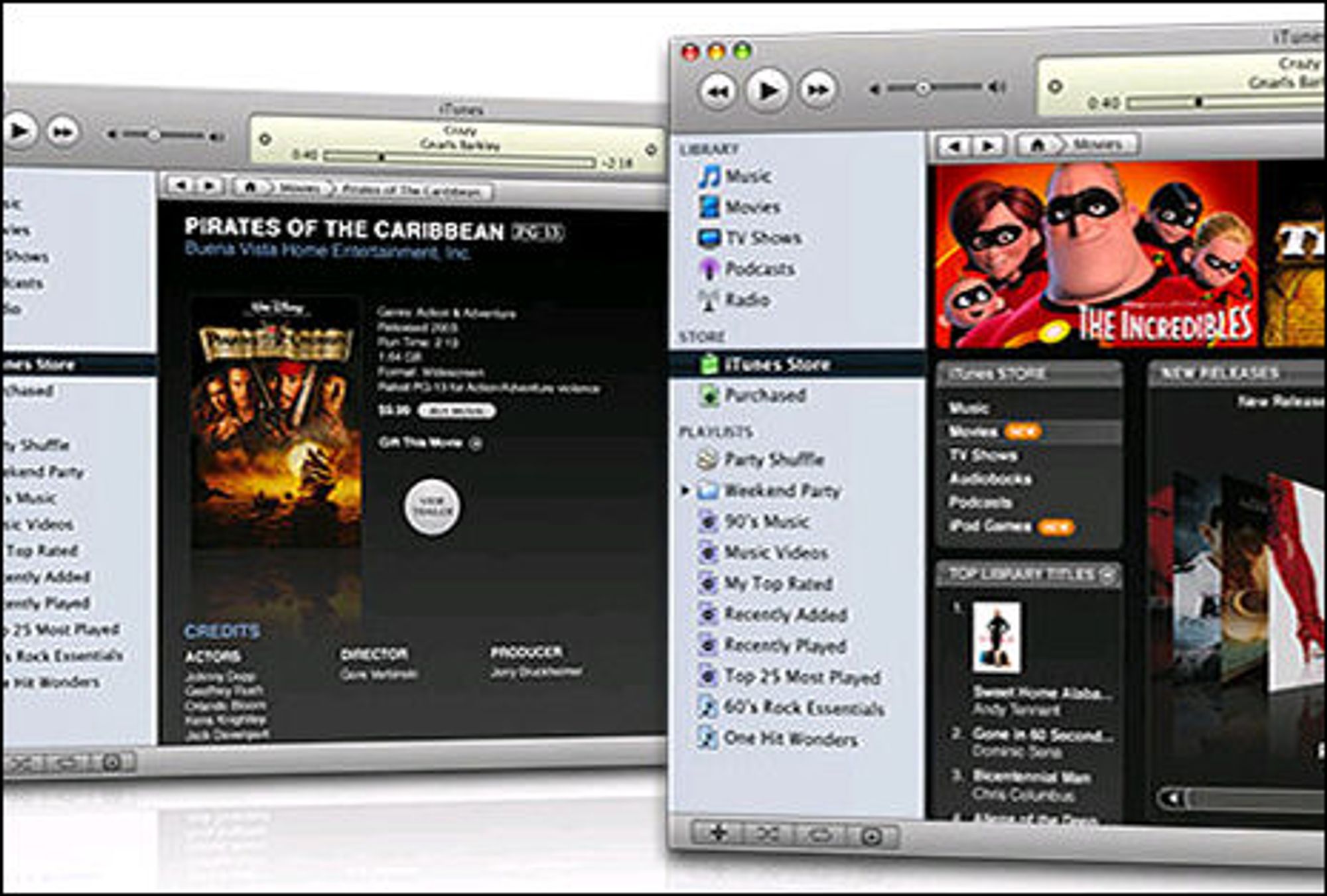Click Gift This Movie arrow link

click(x=476, y=444)
